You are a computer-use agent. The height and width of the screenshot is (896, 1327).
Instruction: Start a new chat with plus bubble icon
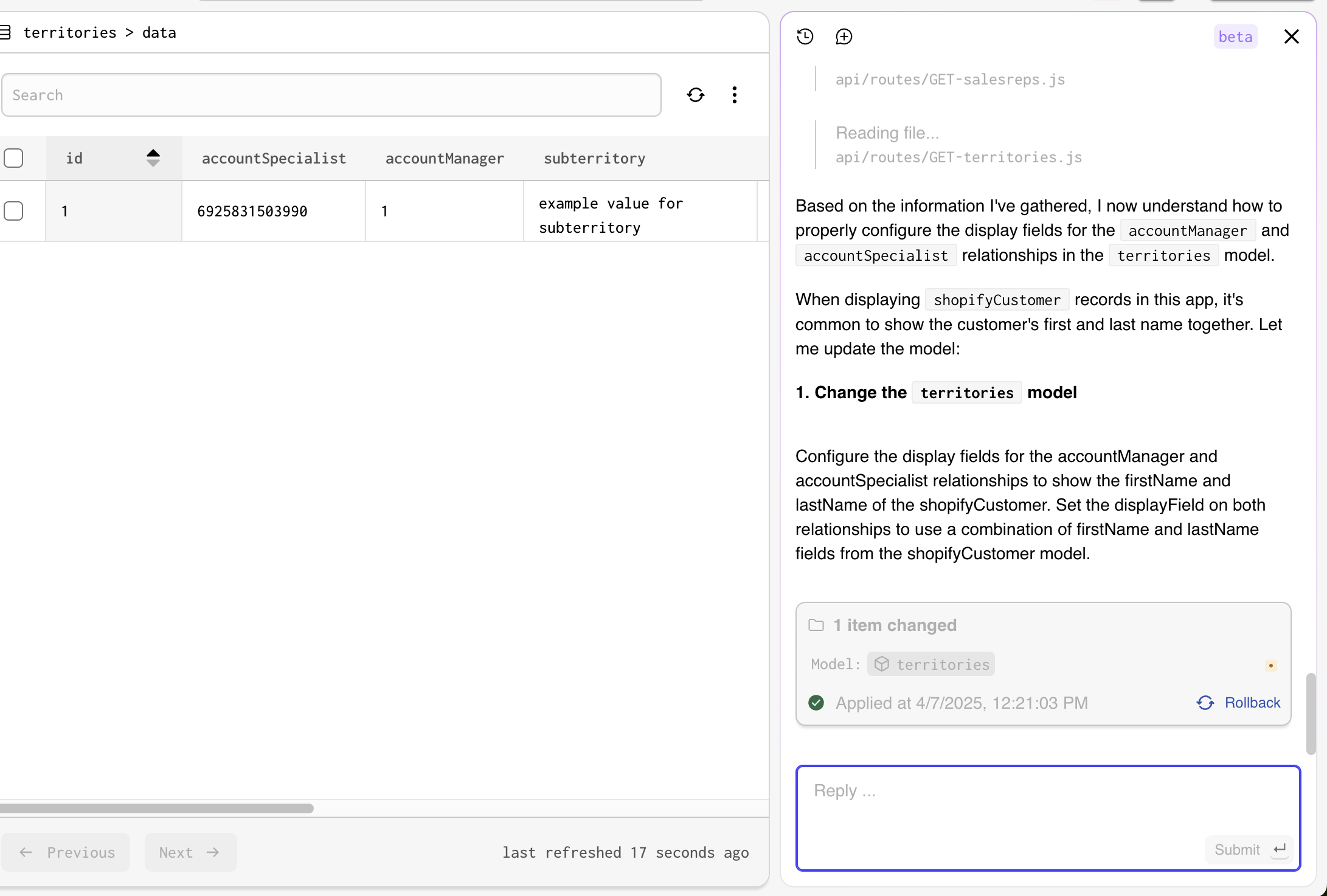pyautogui.click(x=844, y=36)
